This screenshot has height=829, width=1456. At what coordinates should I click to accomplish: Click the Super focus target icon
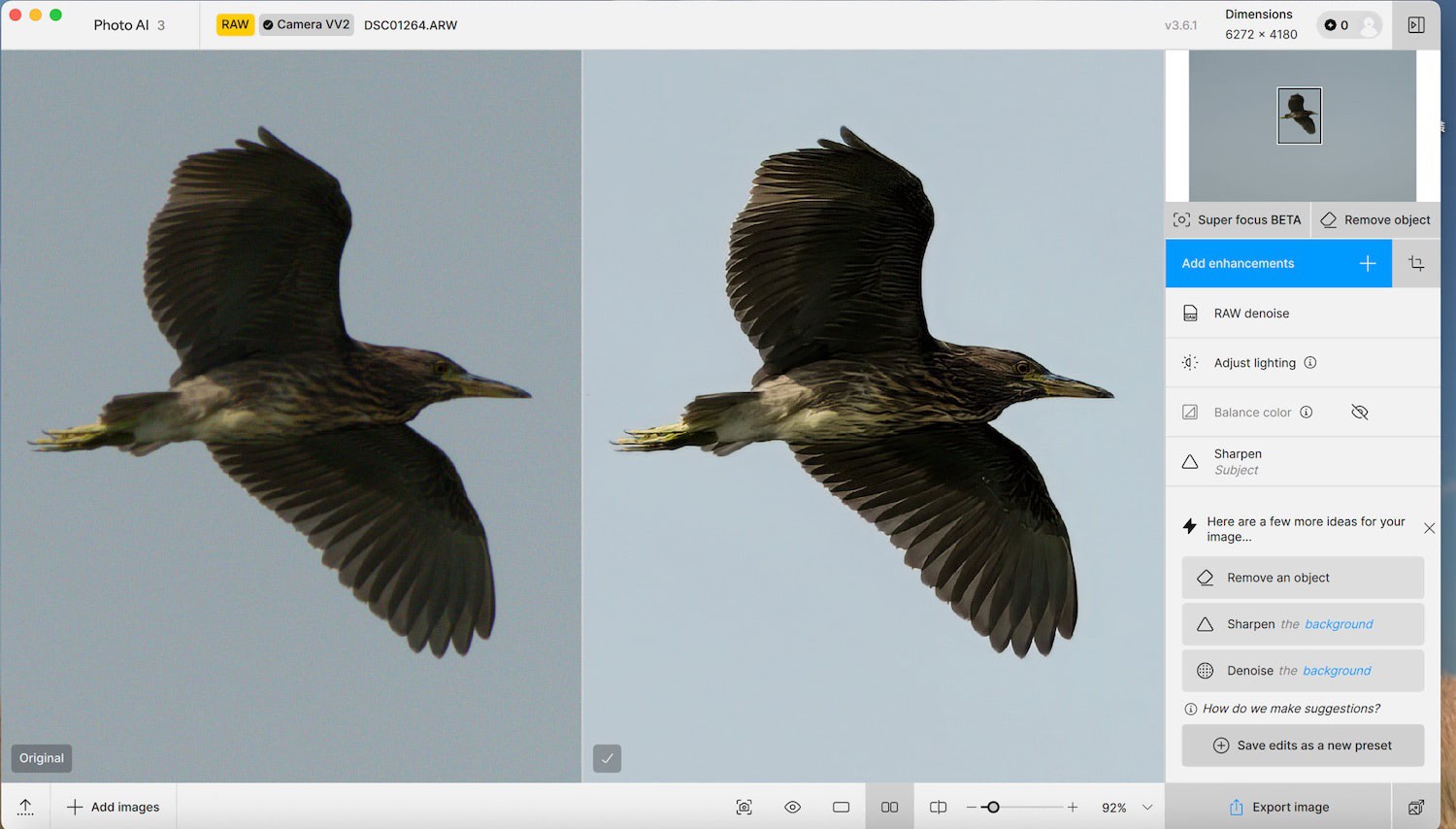(x=1181, y=219)
